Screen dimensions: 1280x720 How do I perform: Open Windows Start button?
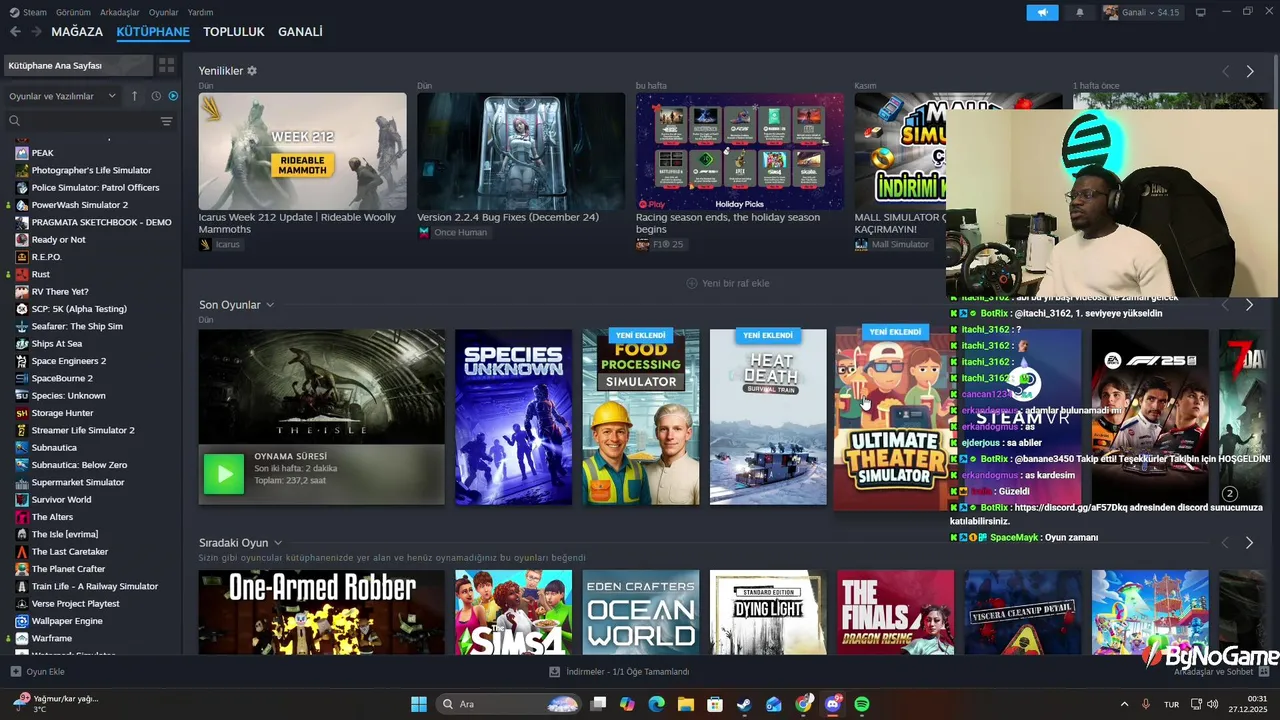[419, 704]
